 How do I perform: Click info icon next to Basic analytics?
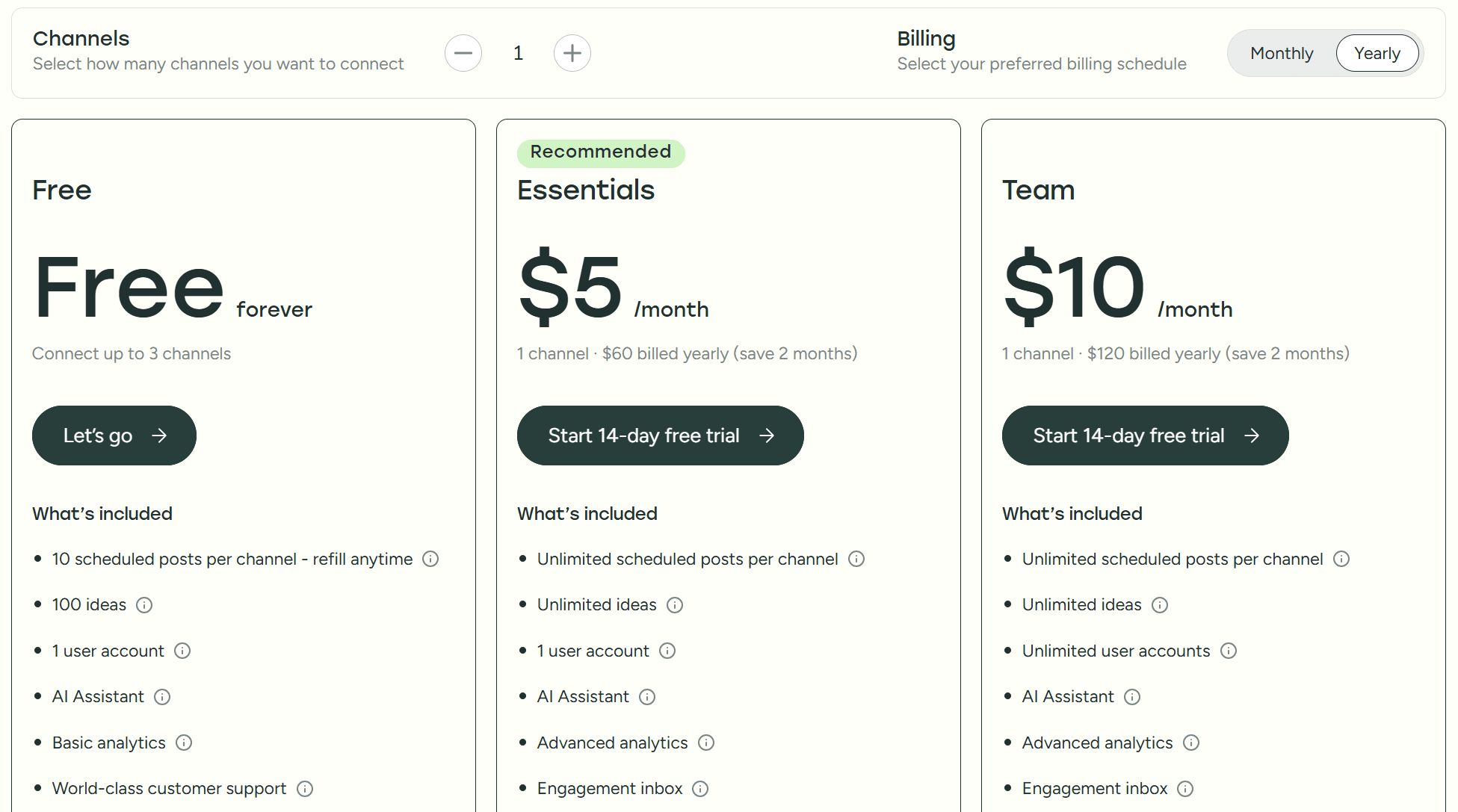tap(184, 743)
